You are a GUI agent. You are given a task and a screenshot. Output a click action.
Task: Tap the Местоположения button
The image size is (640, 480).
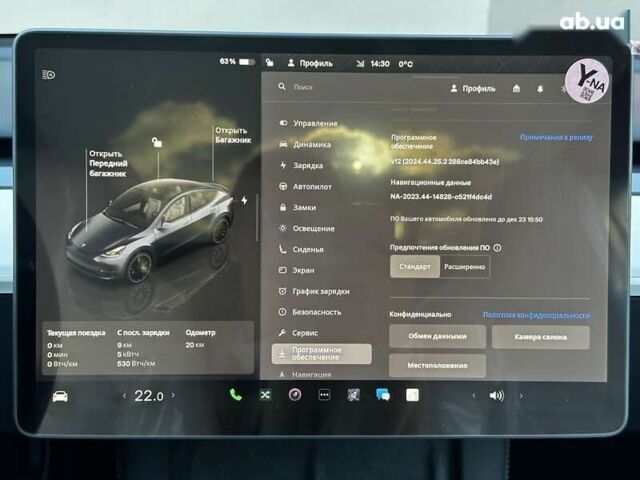(437, 365)
